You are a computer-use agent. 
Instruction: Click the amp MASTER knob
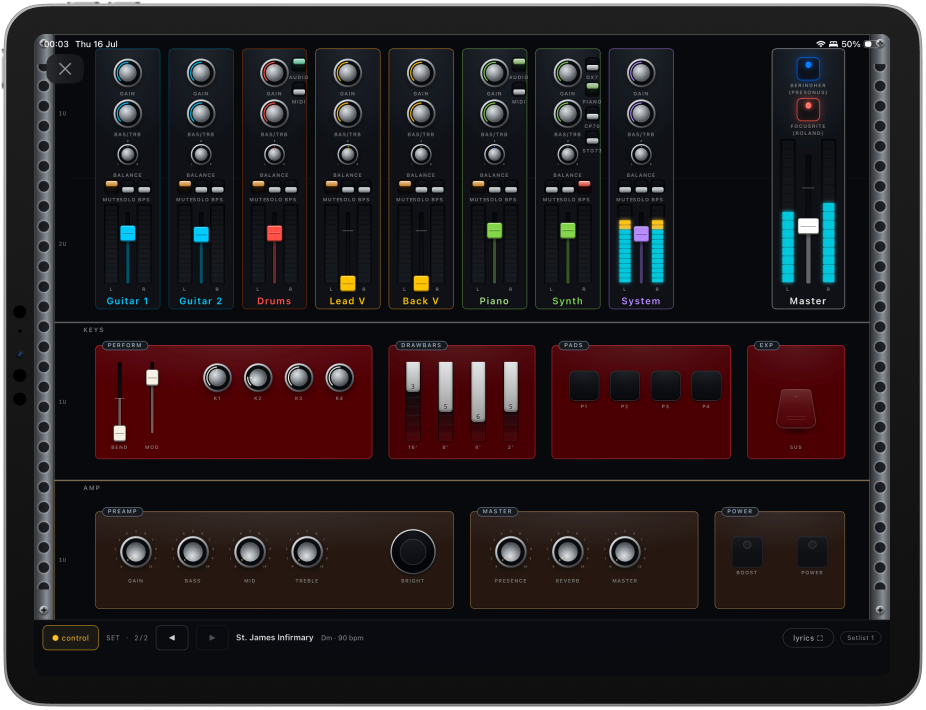(625, 552)
